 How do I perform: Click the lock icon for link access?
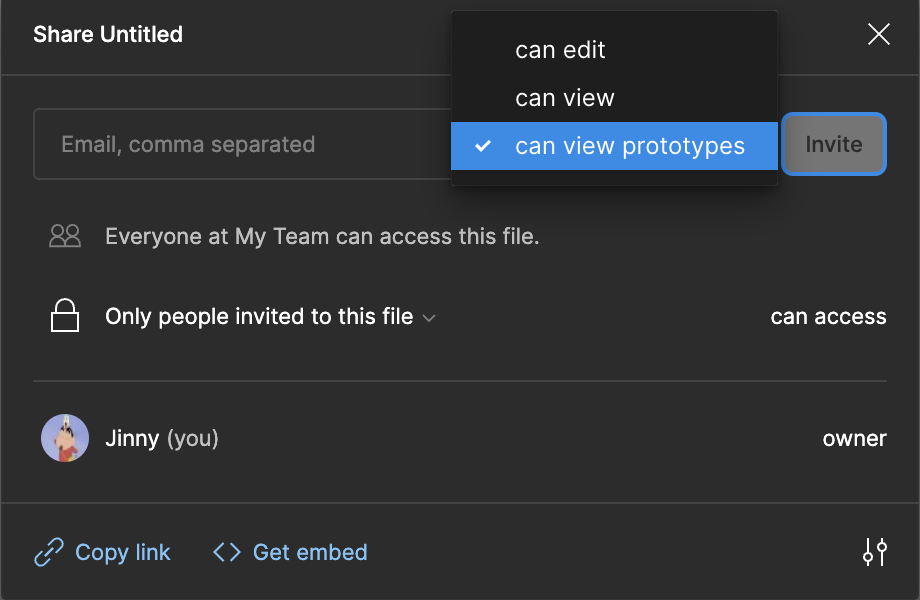click(65, 316)
